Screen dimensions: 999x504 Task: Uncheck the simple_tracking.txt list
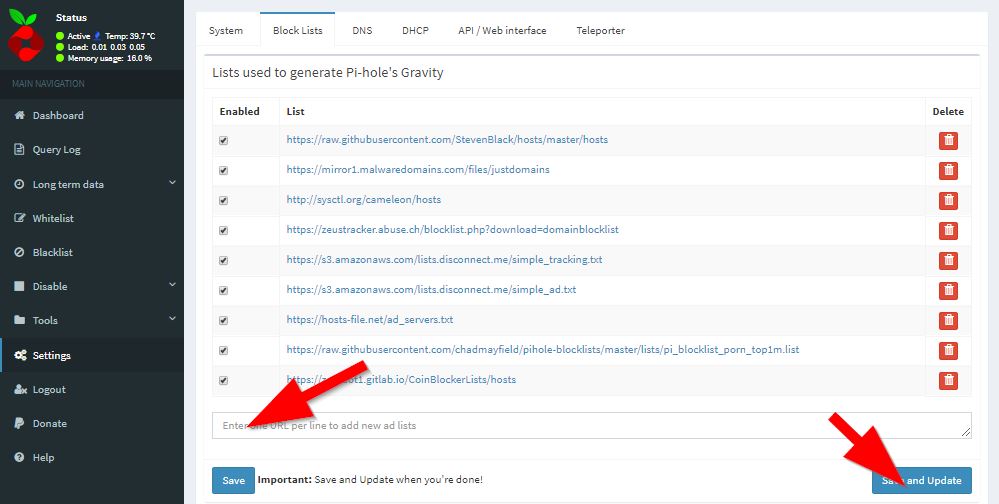(x=224, y=261)
